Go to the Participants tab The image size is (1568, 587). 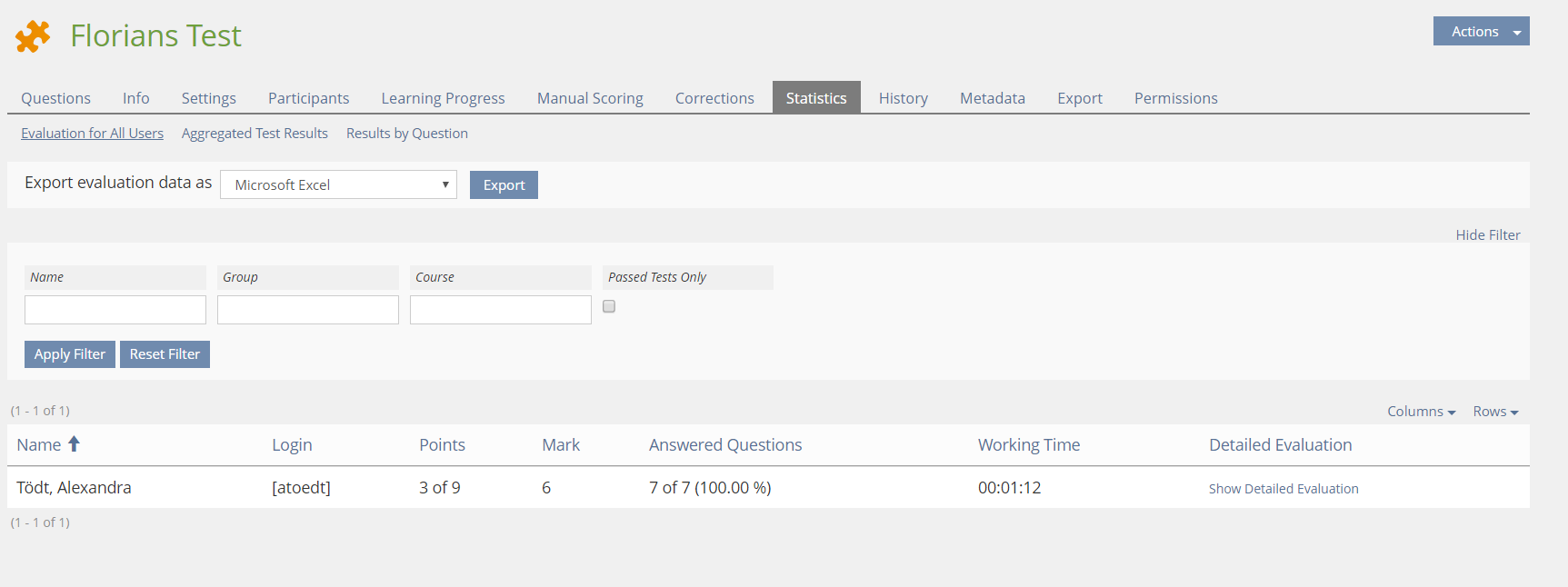[x=308, y=98]
